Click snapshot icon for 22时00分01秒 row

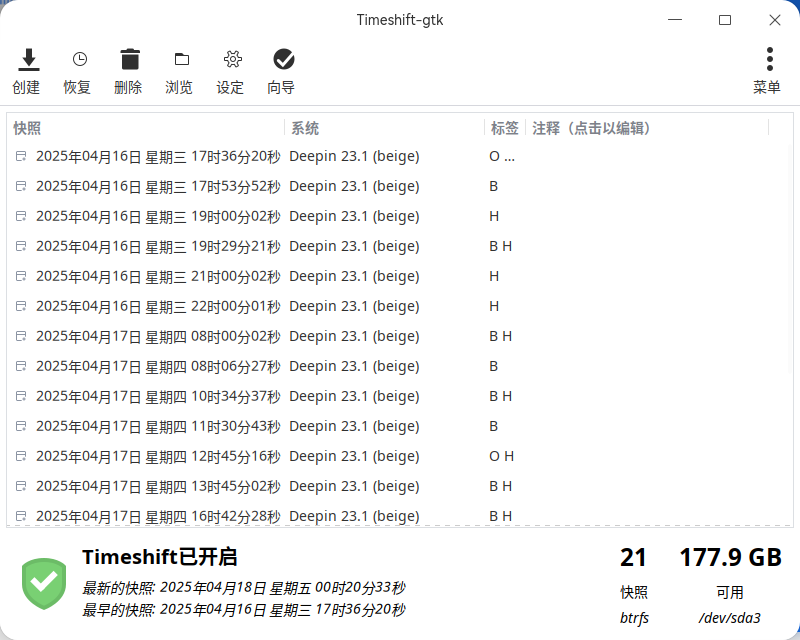tap(21, 306)
